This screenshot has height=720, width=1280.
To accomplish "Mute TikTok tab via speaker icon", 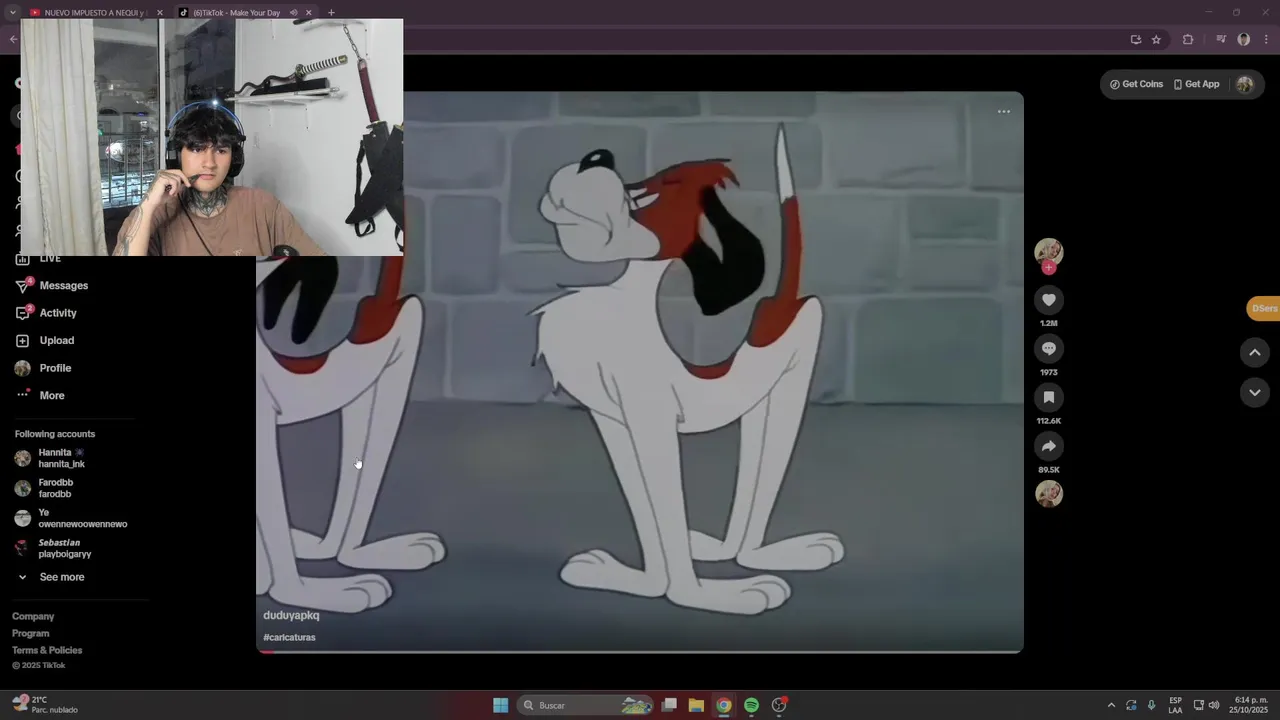I will pos(294,13).
